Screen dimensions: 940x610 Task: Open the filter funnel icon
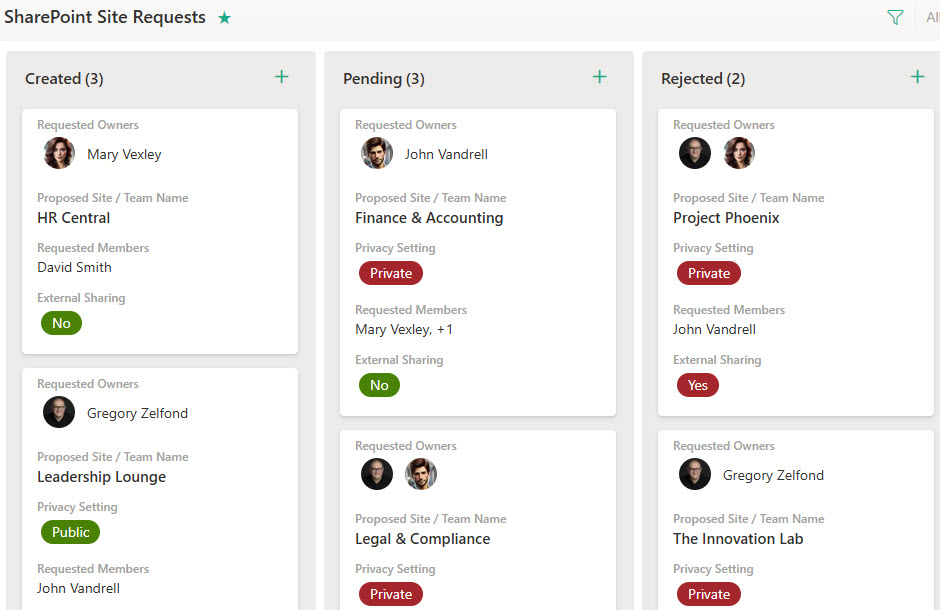coord(895,17)
